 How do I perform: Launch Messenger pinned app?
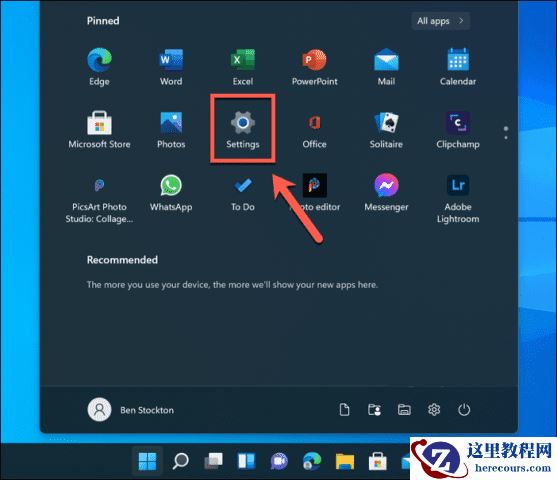pos(386,193)
